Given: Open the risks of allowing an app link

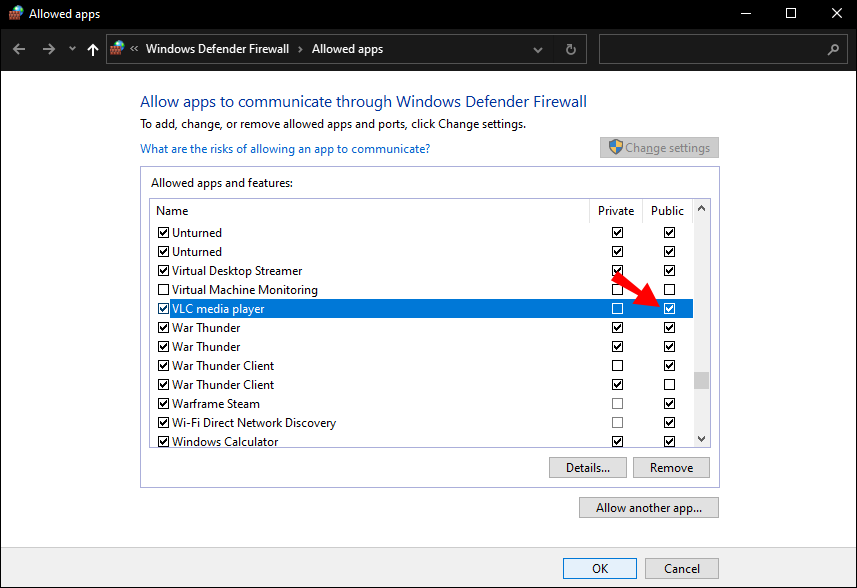Looking at the screenshot, I should tap(285, 149).
